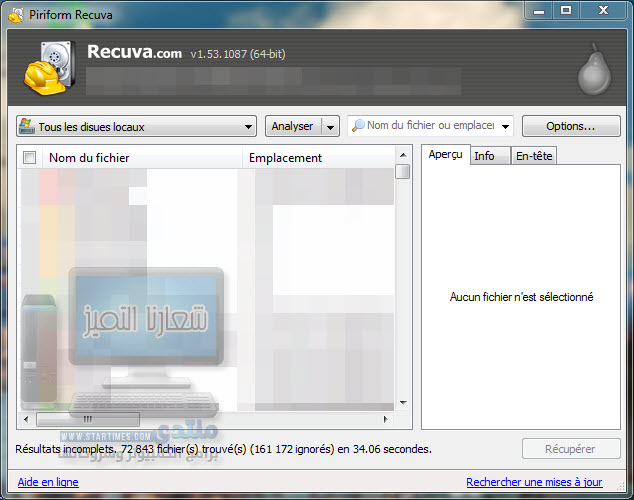Click the vertical scrollbar up arrow
The image size is (634, 500).
point(403,155)
